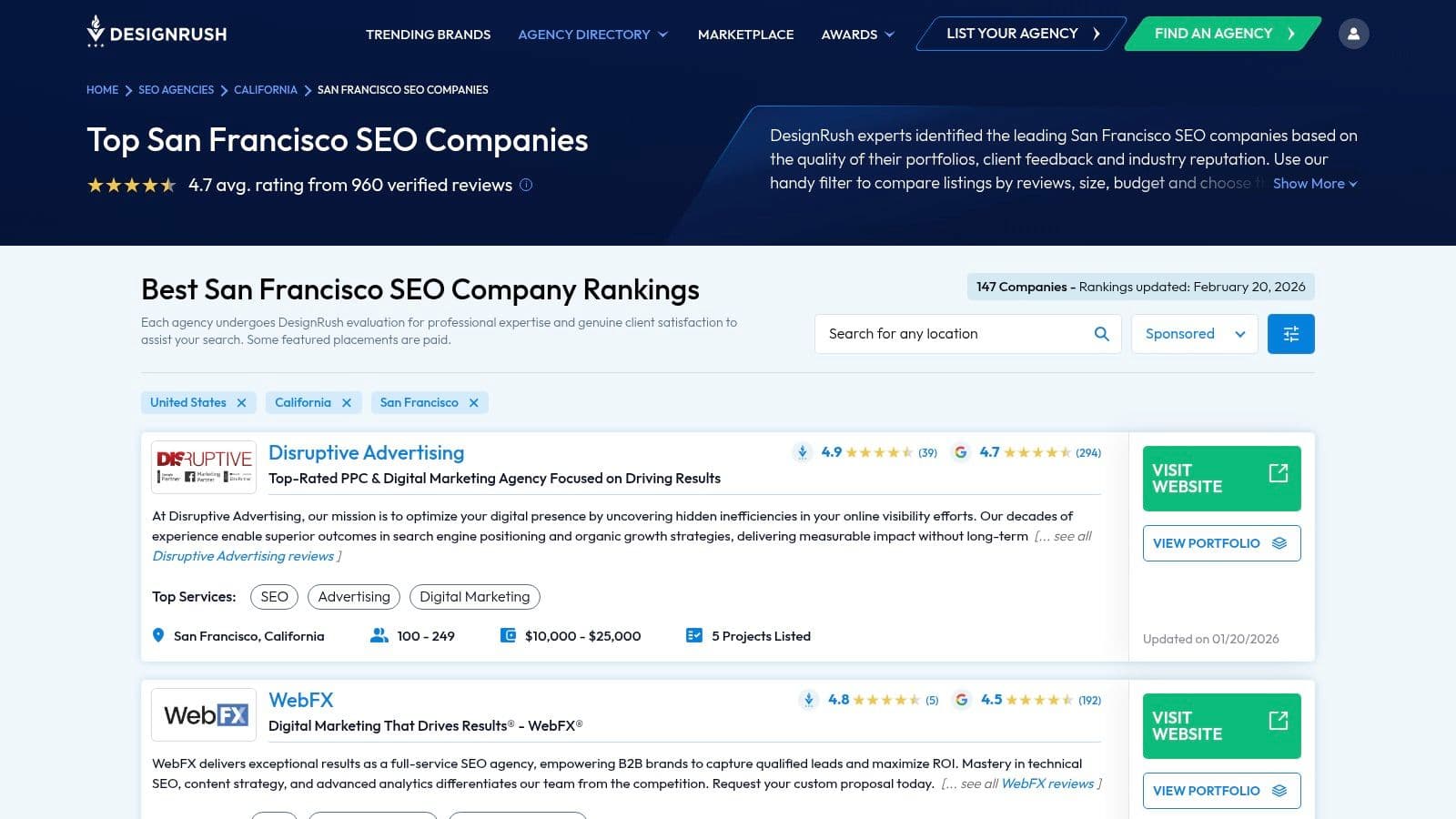Remove the San Francisco filter tag
The image size is (1456, 819).
pyautogui.click(x=473, y=402)
